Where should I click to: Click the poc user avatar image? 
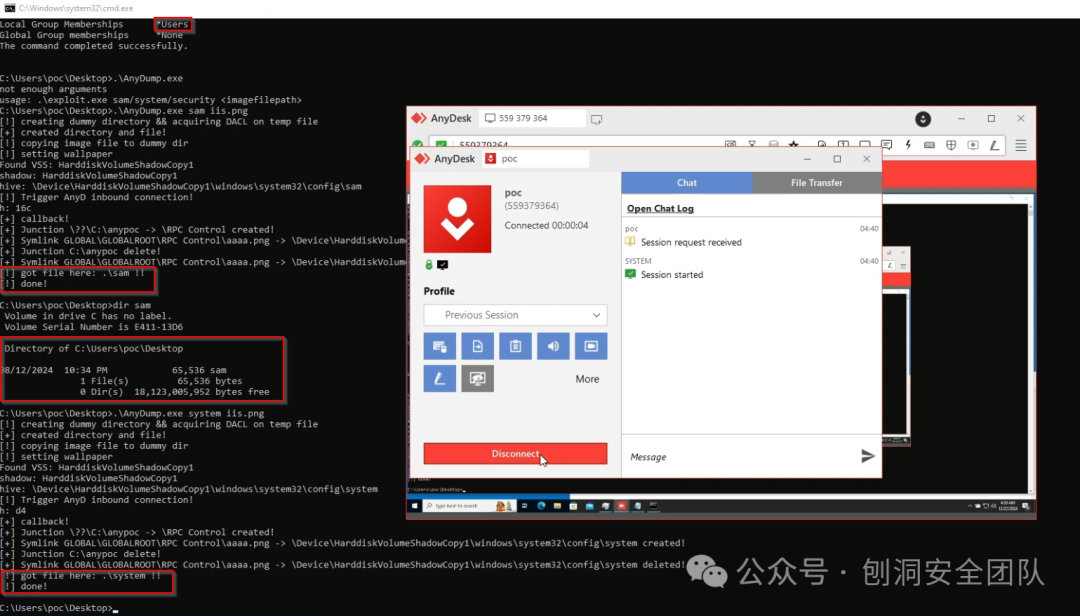(457, 218)
